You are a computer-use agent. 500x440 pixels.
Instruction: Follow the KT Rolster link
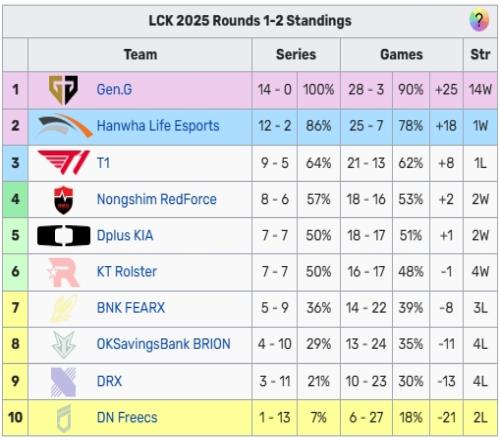127,272
